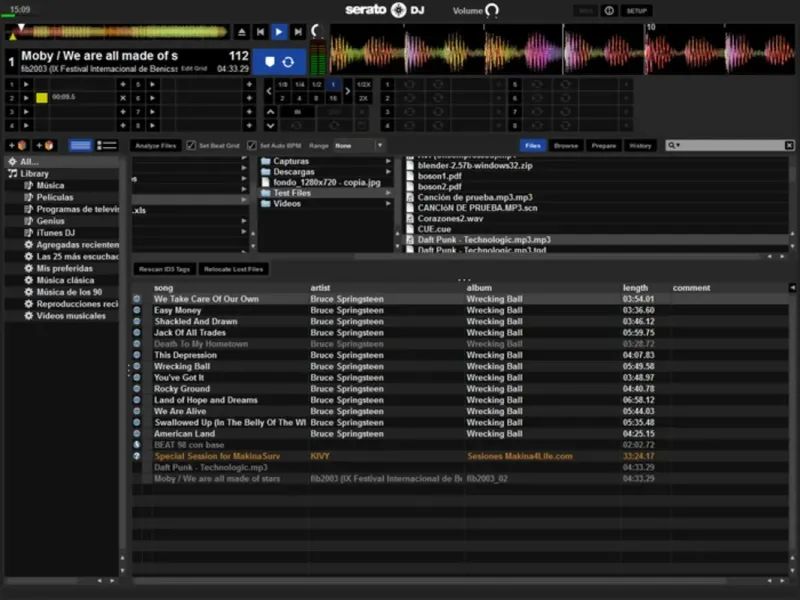800x600 pixels.
Task: Toggle the Set Auto BPM checkbox
Action: (x=250, y=146)
